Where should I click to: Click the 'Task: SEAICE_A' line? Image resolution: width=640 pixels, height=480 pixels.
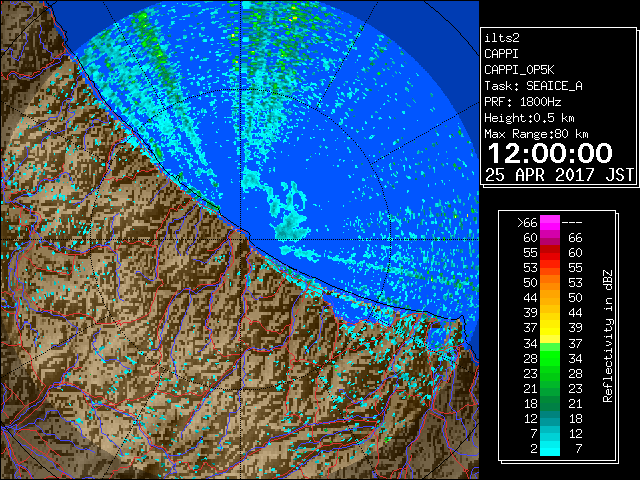pos(533,86)
